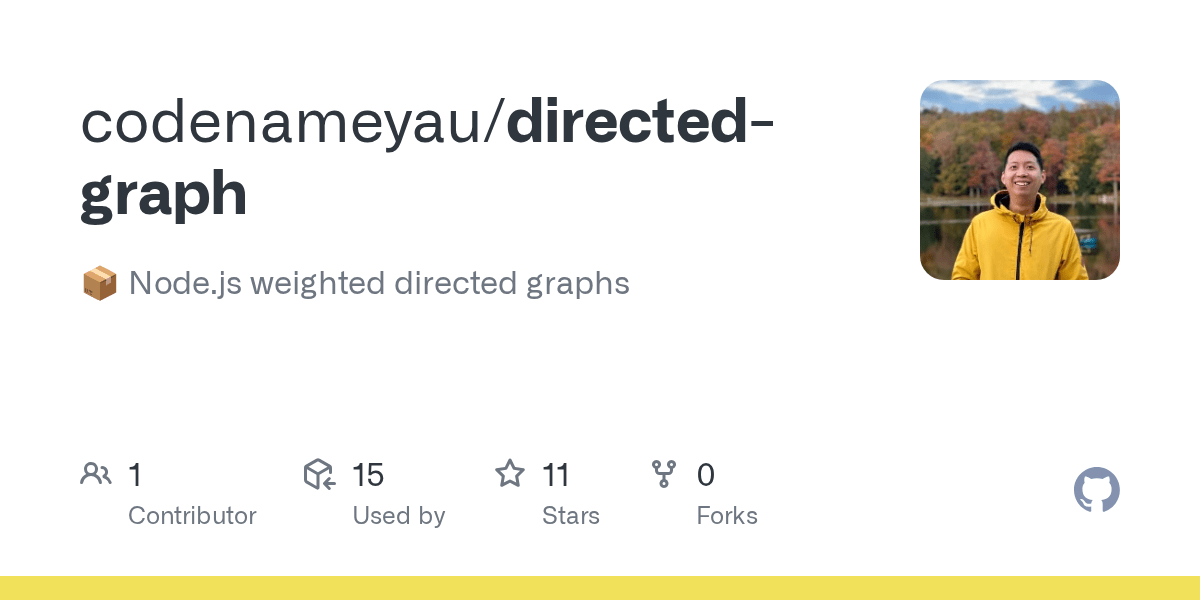The image size is (1200, 600).
Task: Click the Used by label
Action: [x=398, y=516]
